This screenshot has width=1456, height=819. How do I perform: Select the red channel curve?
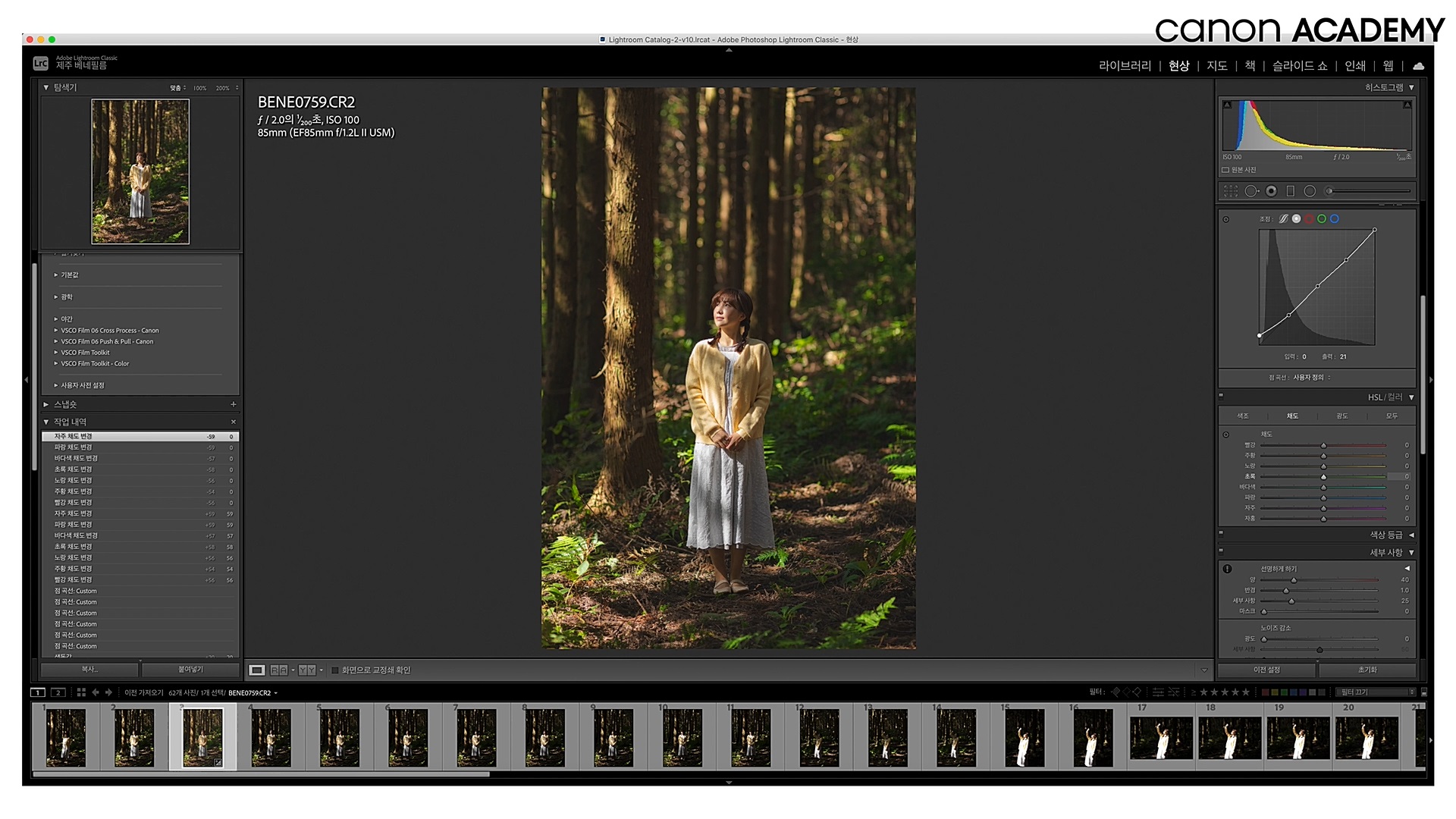pyautogui.click(x=1309, y=218)
